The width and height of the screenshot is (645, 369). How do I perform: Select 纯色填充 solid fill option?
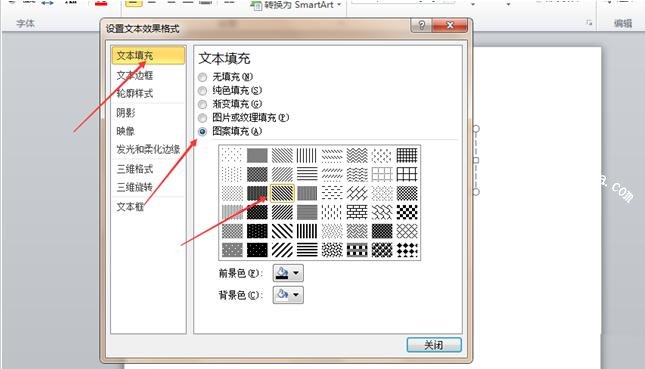(x=202, y=91)
